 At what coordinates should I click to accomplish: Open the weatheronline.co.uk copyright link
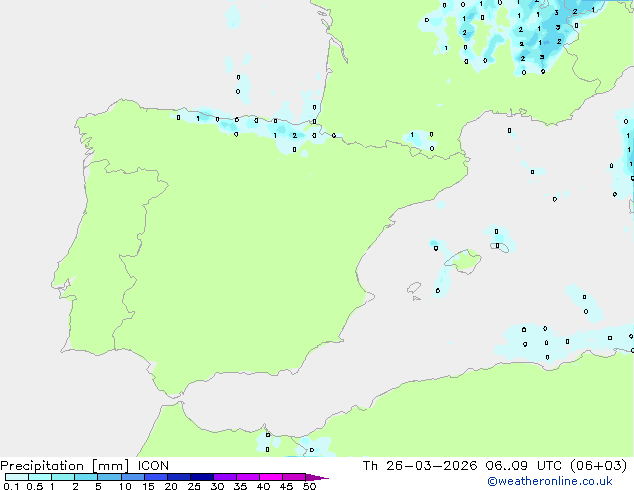550,481
